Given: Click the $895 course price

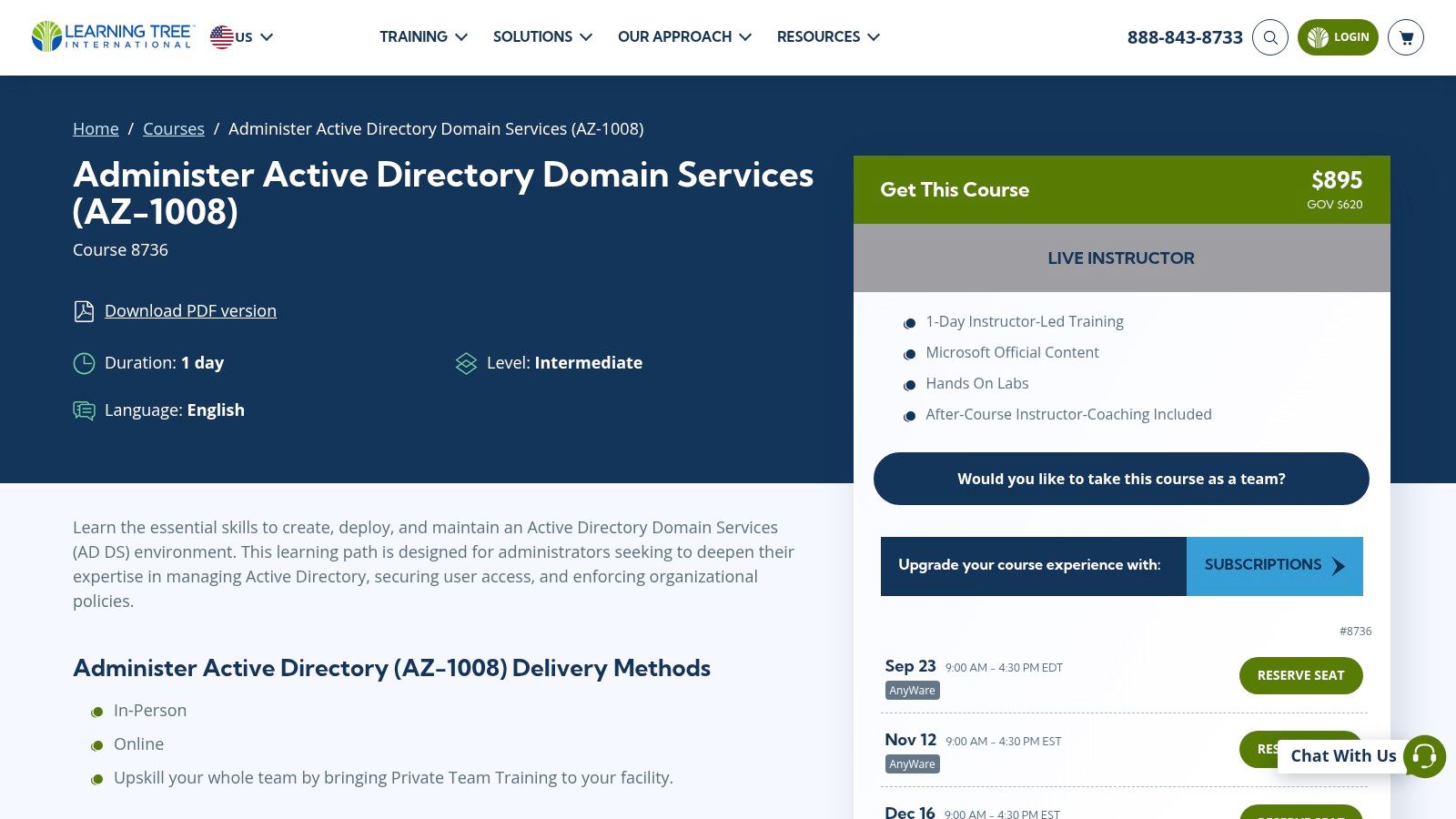Looking at the screenshot, I should (1337, 180).
